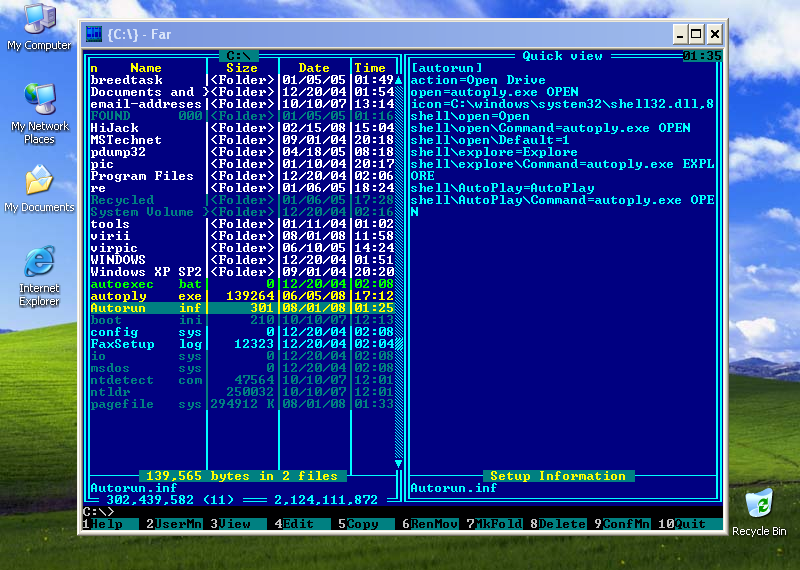Select the pic folder
This screenshot has height=570, width=800.
tap(242, 164)
